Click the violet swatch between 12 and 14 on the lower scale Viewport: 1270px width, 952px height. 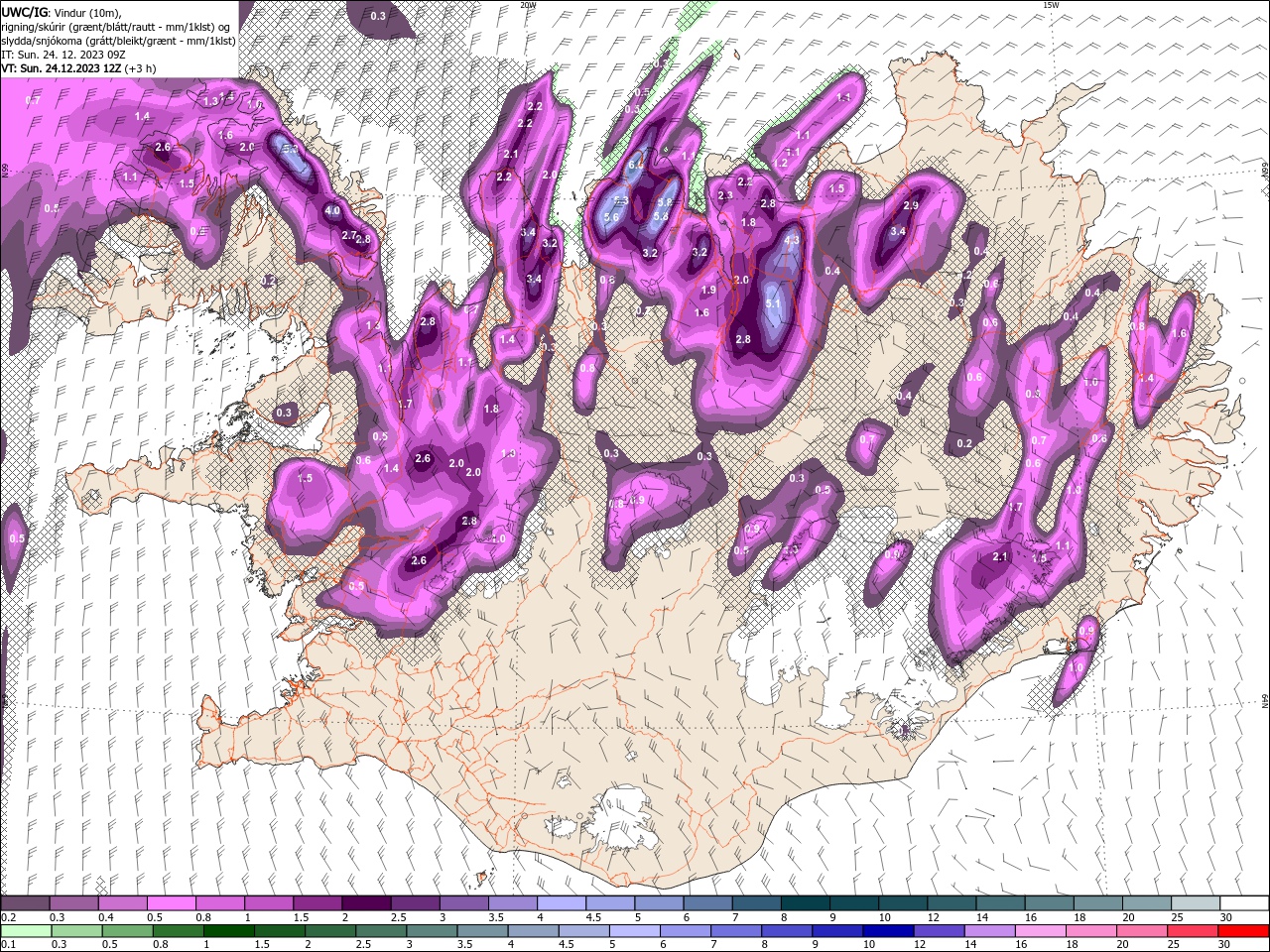939,931
